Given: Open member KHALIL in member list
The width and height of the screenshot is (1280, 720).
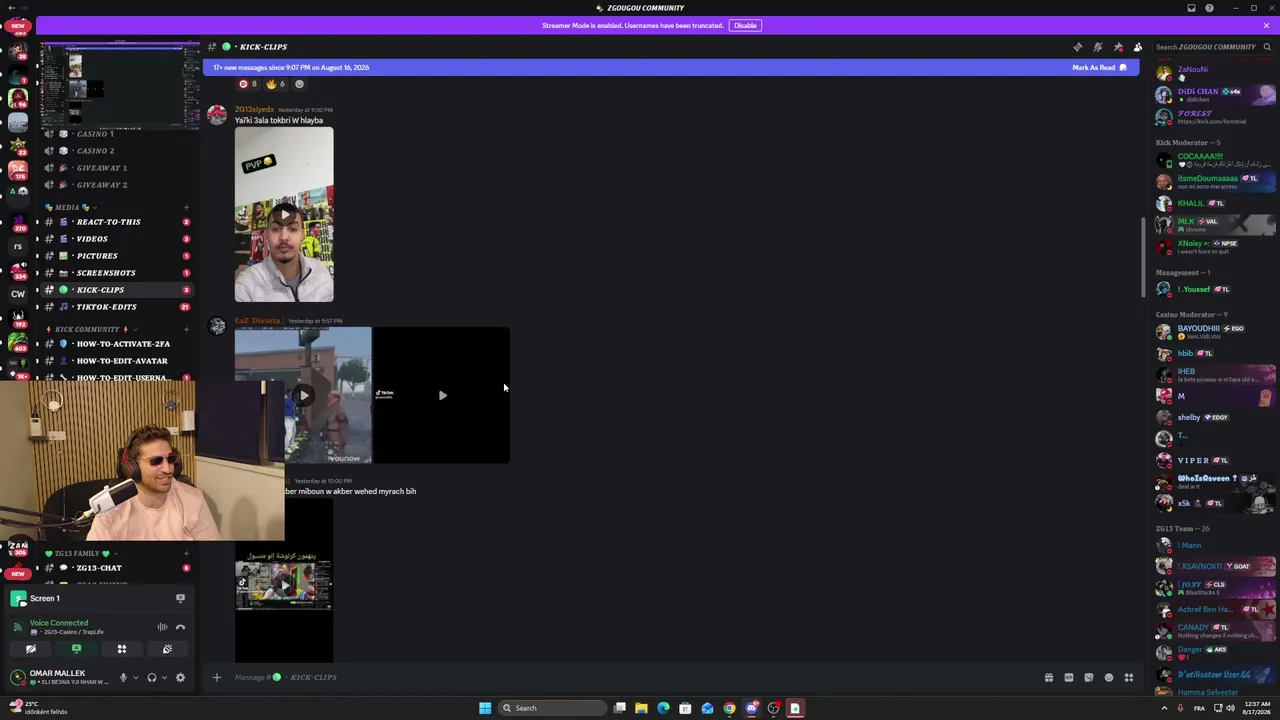Looking at the screenshot, I should pos(1215,203).
